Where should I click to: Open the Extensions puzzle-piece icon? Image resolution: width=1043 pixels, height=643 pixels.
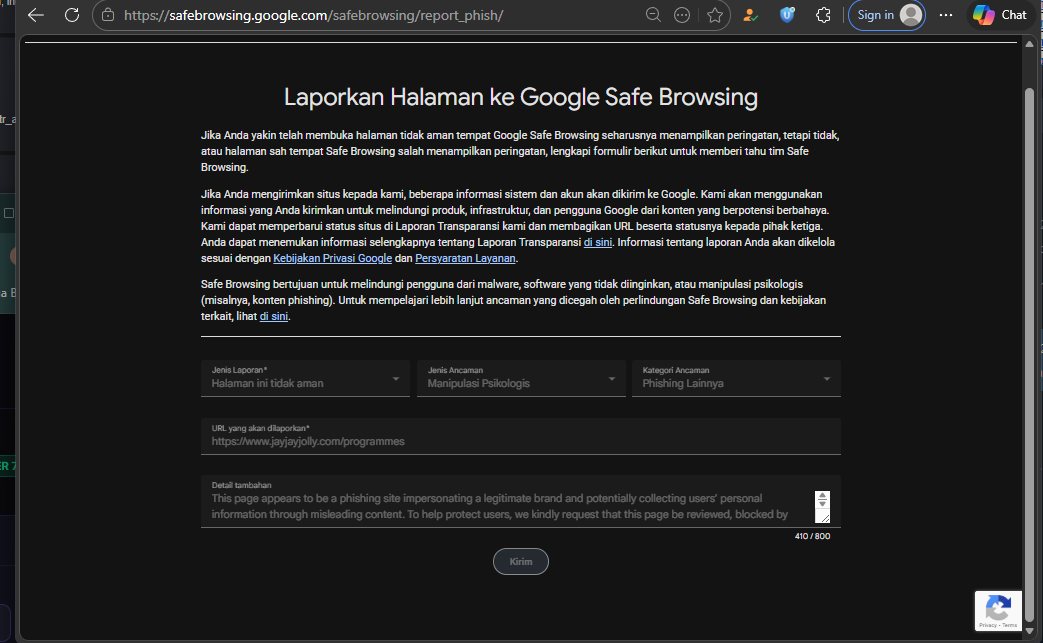pyautogui.click(x=823, y=15)
